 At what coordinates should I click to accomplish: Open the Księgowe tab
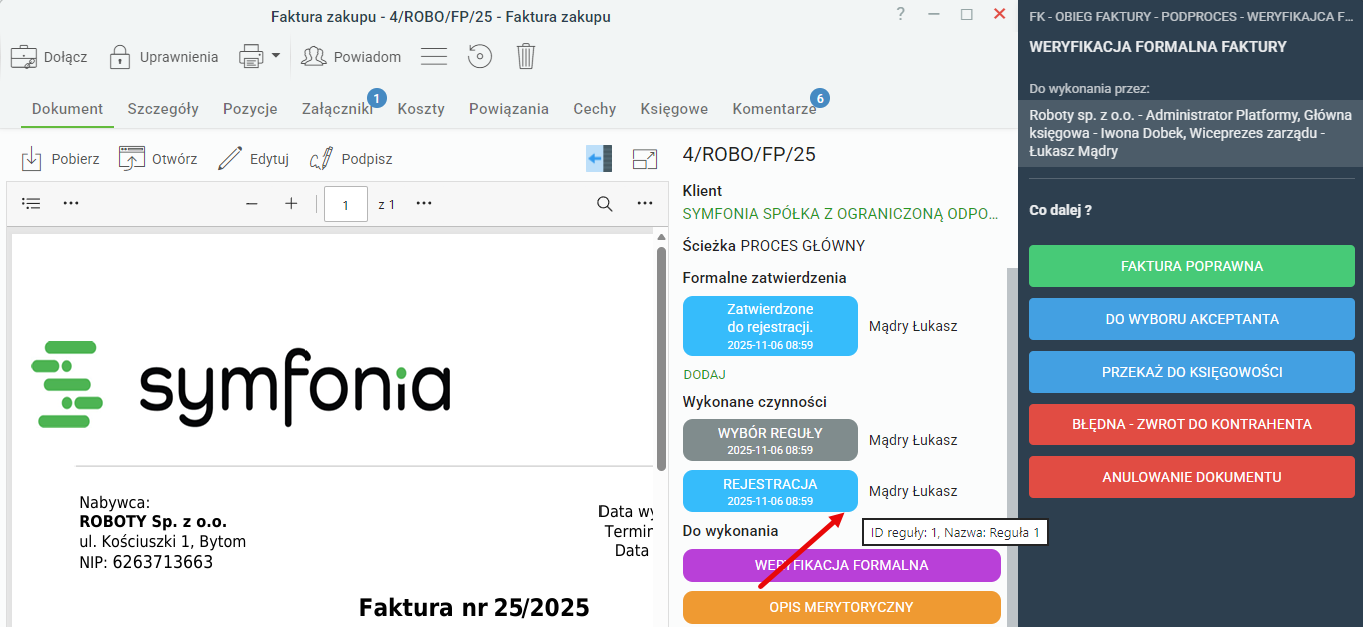(x=674, y=109)
